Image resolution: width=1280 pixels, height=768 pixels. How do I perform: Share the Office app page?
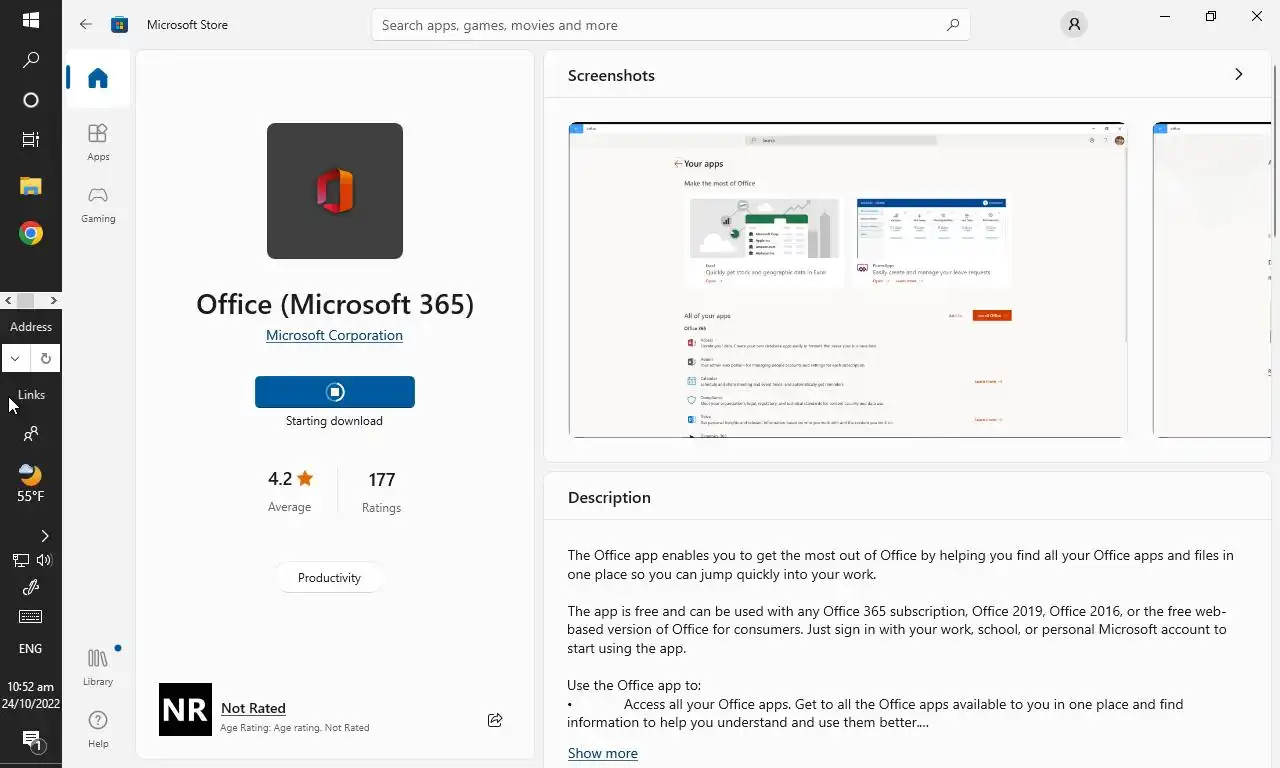pos(495,719)
